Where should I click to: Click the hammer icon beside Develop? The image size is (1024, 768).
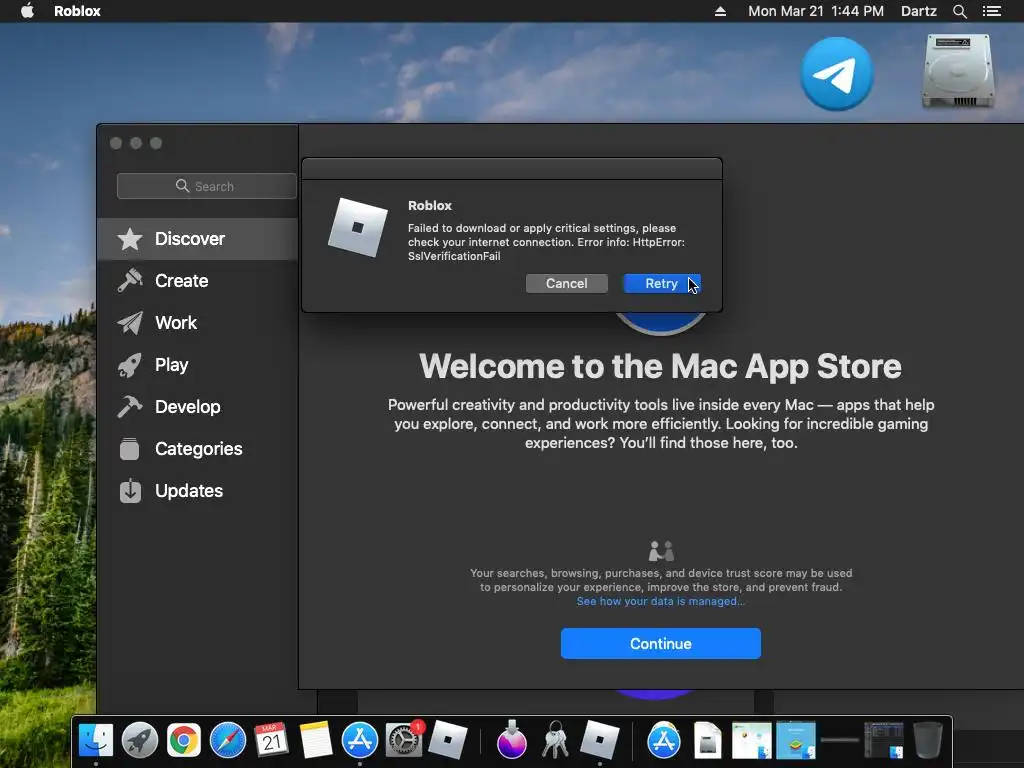(x=130, y=407)
